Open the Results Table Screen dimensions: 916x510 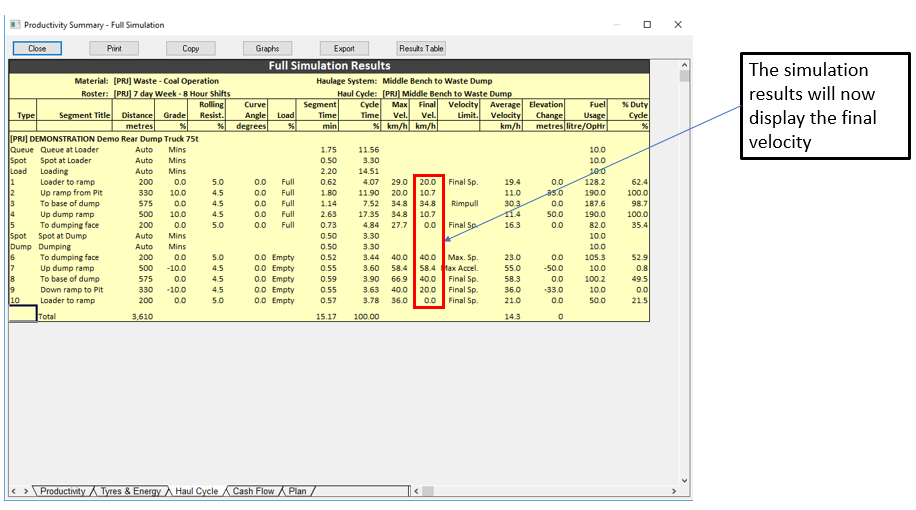pyautogui.click(x=421, y=48)
